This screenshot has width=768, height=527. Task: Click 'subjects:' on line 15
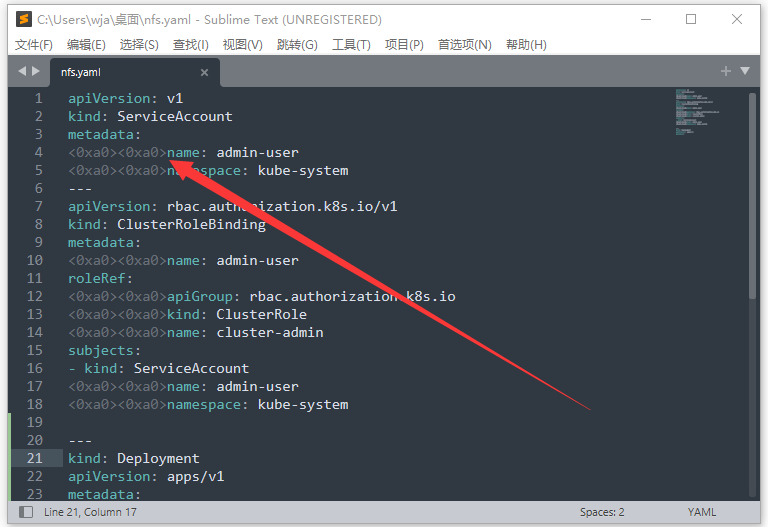[x=104, y=351]
